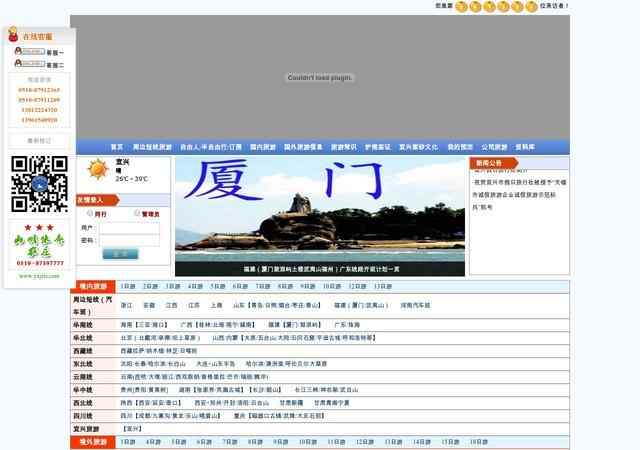Open the 【宜兴】 link in 宜兴旅游 row

coord(133,429)
